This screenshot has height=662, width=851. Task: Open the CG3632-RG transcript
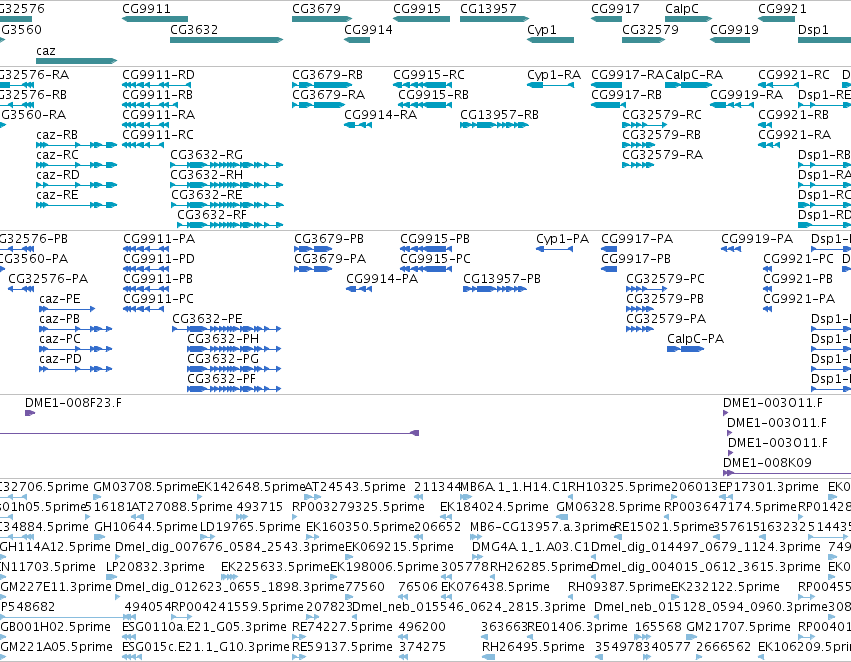(227, 165)
